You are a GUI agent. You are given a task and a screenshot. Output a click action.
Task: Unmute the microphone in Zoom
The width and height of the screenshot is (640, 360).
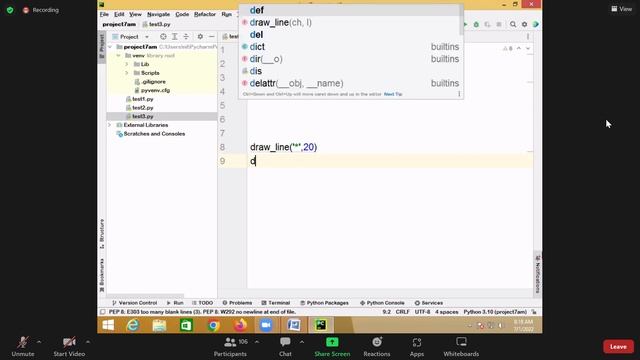click(23, 347)
